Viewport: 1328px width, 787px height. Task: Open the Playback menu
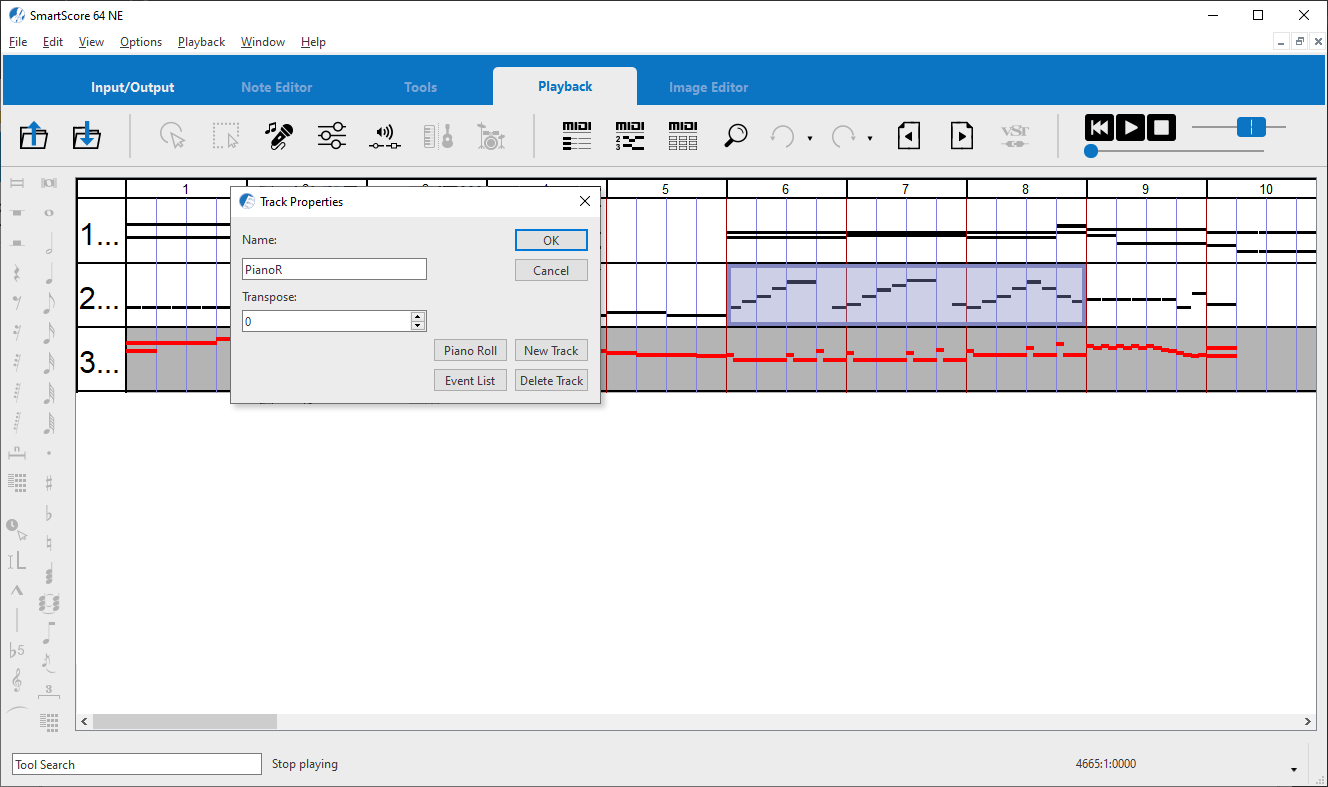tap(202, 42)
